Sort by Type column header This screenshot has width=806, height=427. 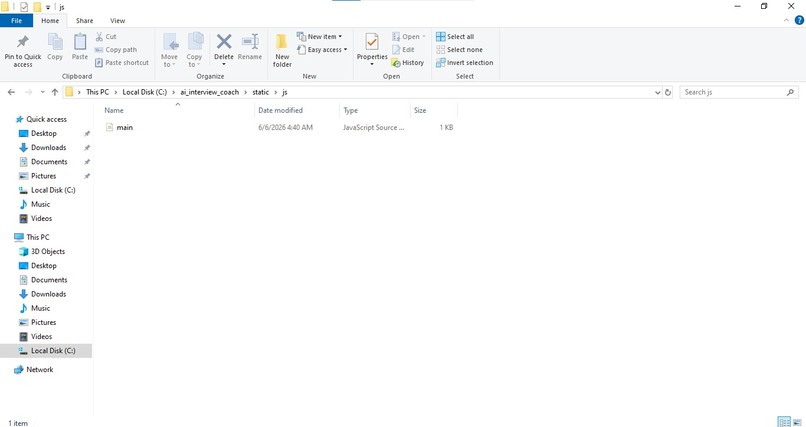351,110
